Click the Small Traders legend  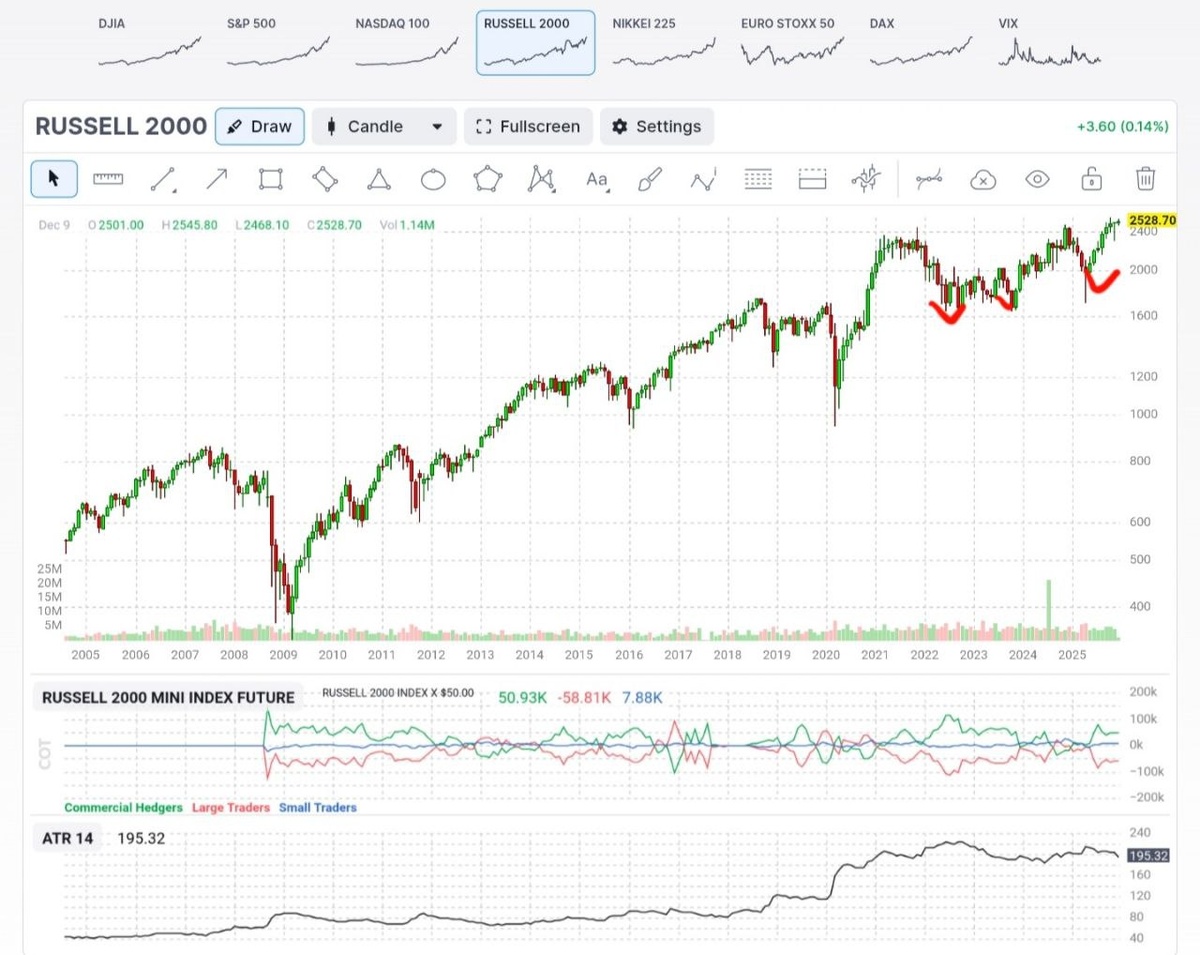pos(318,807)
